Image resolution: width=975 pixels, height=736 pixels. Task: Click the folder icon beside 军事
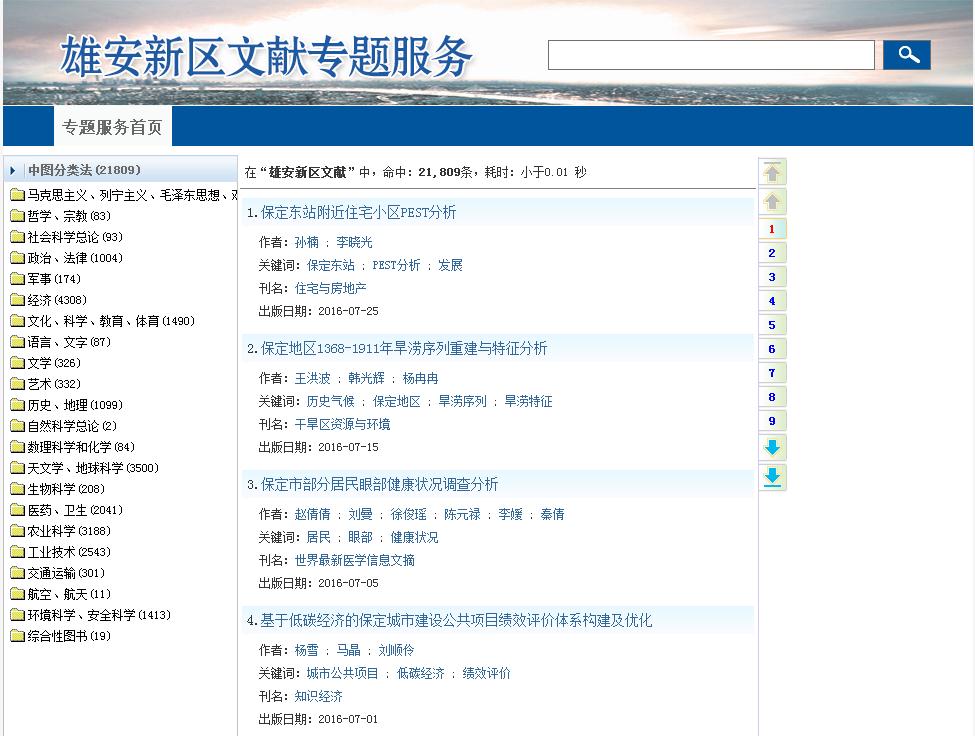(x=17, y=279)
